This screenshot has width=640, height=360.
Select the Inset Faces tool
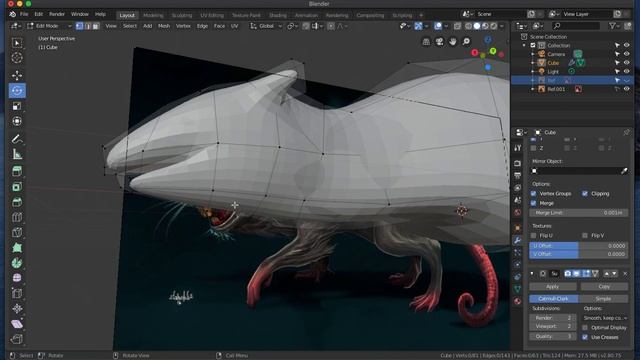17,187
